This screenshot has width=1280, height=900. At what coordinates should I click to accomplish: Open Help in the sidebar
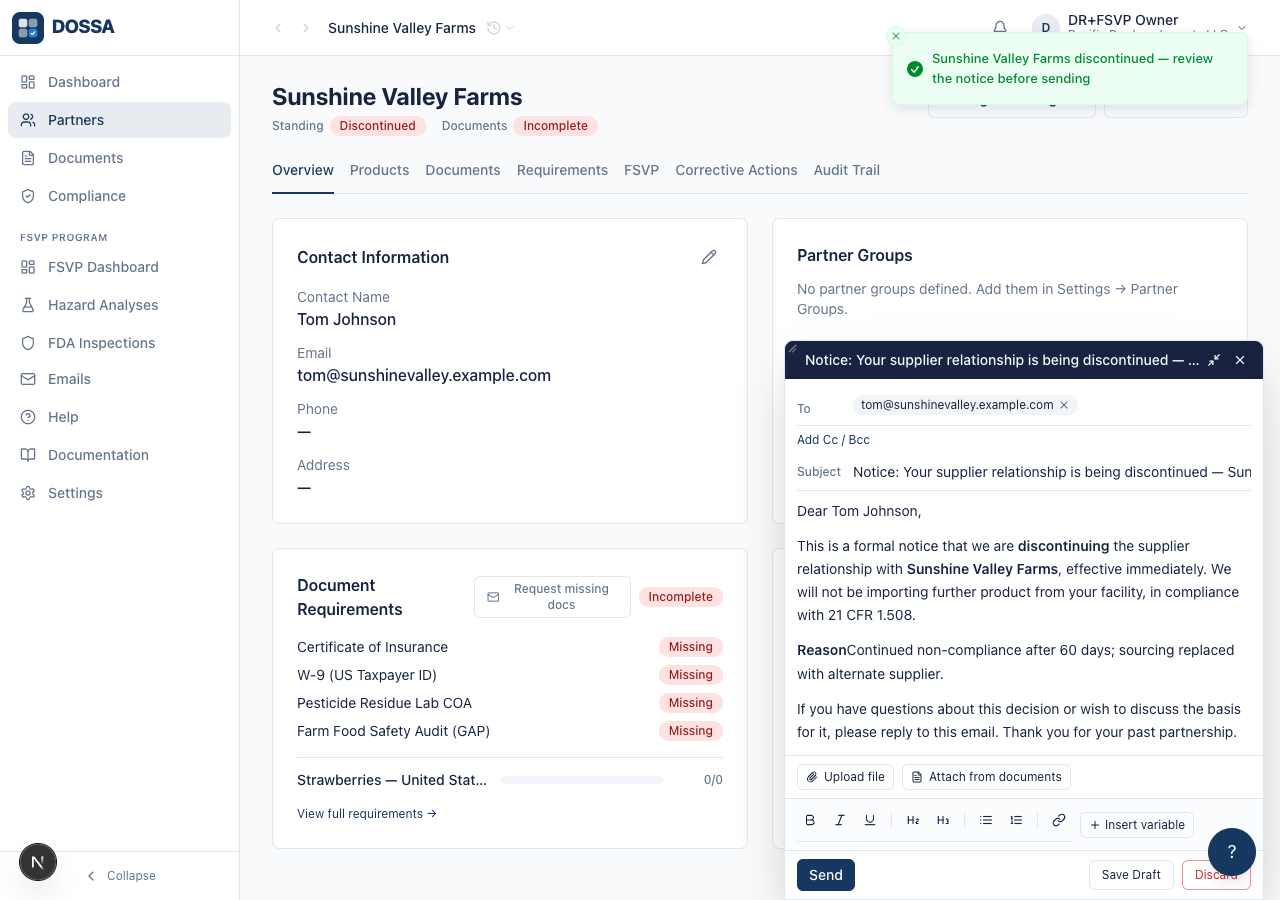(x=119, y=417)
